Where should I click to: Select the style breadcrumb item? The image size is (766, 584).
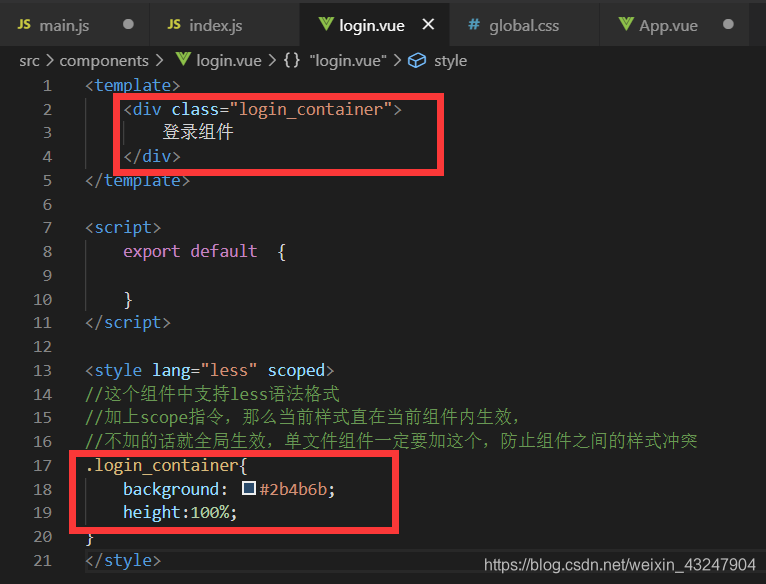tap(450, 61)
